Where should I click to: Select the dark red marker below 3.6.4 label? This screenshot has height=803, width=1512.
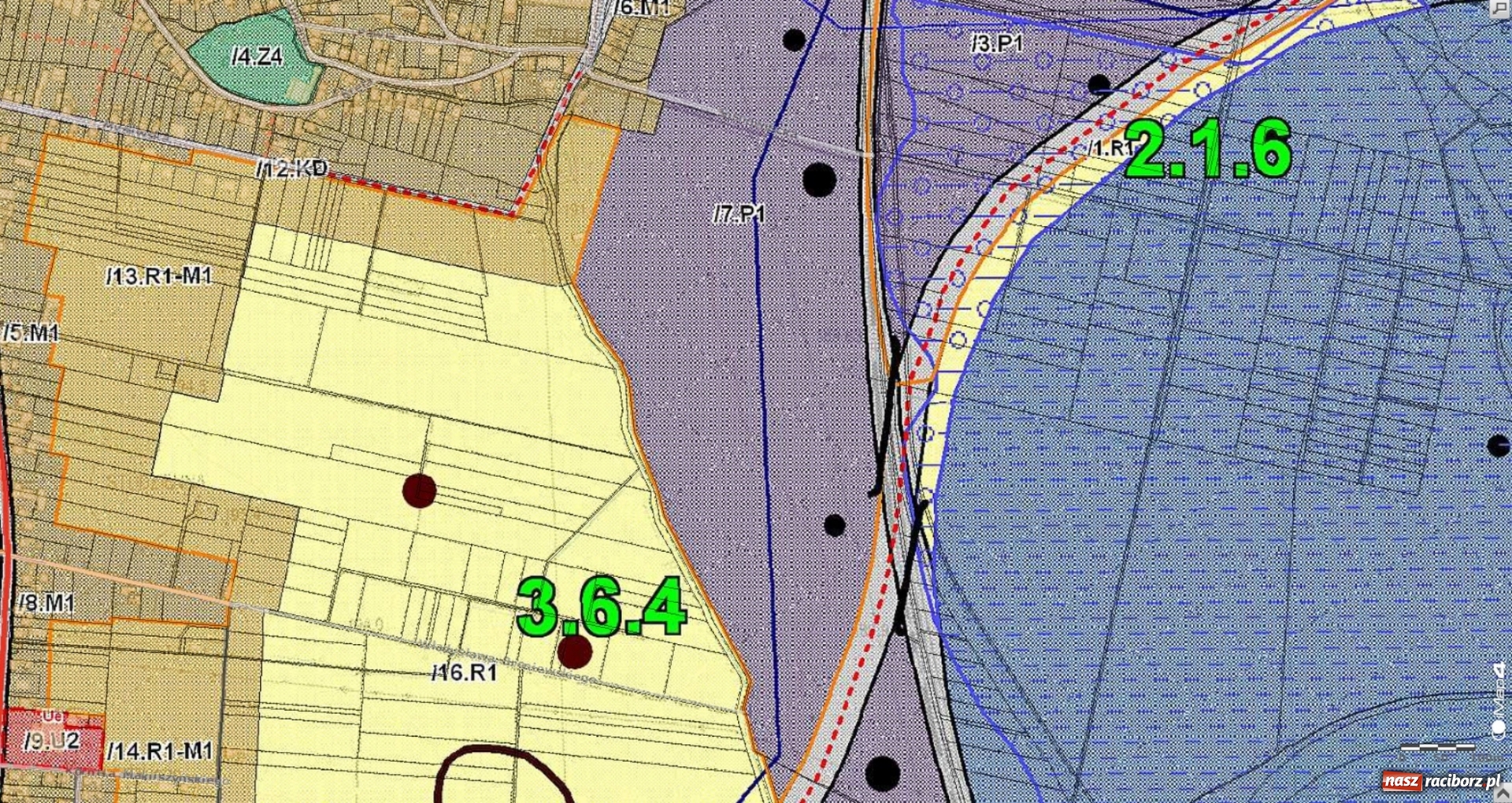coord(574,652)
